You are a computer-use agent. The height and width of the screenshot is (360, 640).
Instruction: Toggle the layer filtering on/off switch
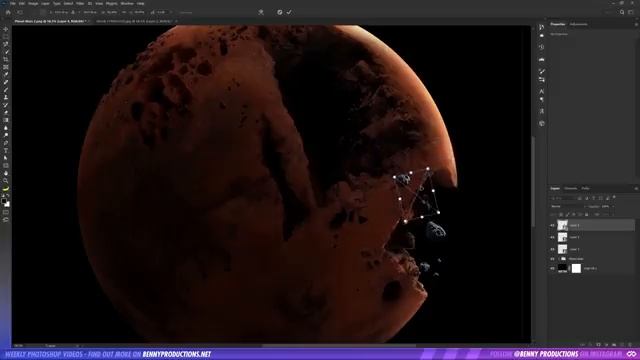pos(614,198)
